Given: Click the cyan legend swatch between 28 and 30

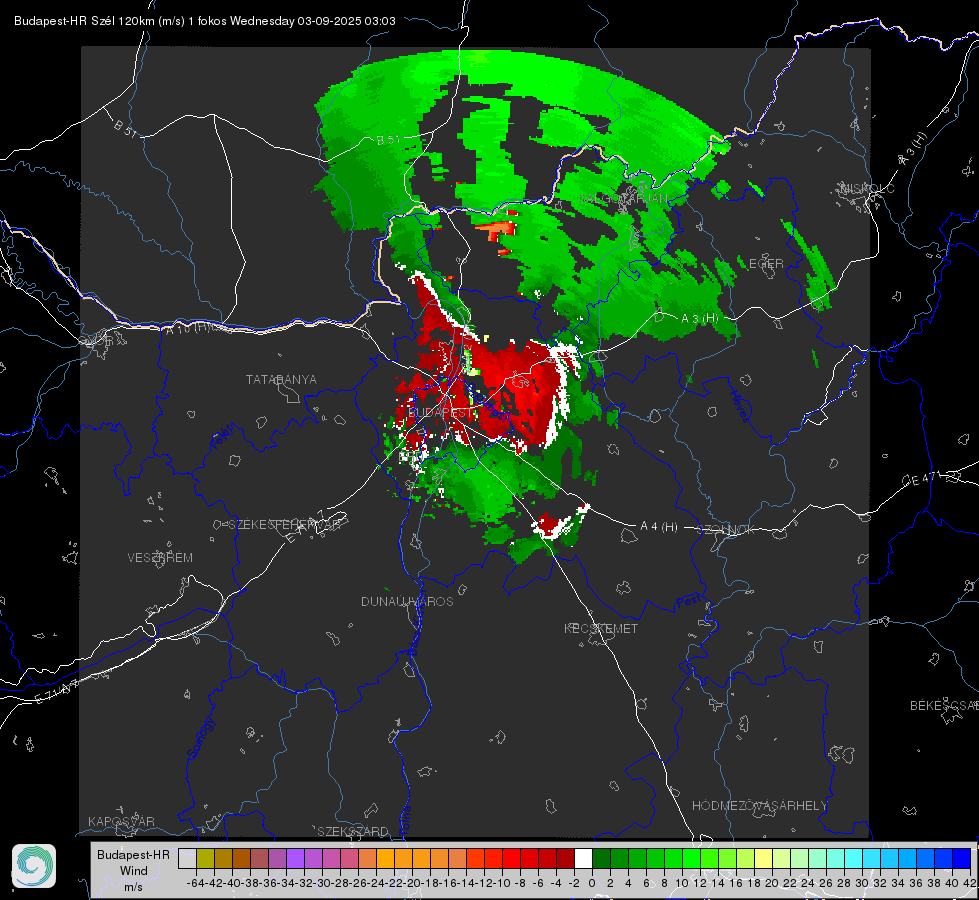Looking at the screenshot, I should point(853,858).
